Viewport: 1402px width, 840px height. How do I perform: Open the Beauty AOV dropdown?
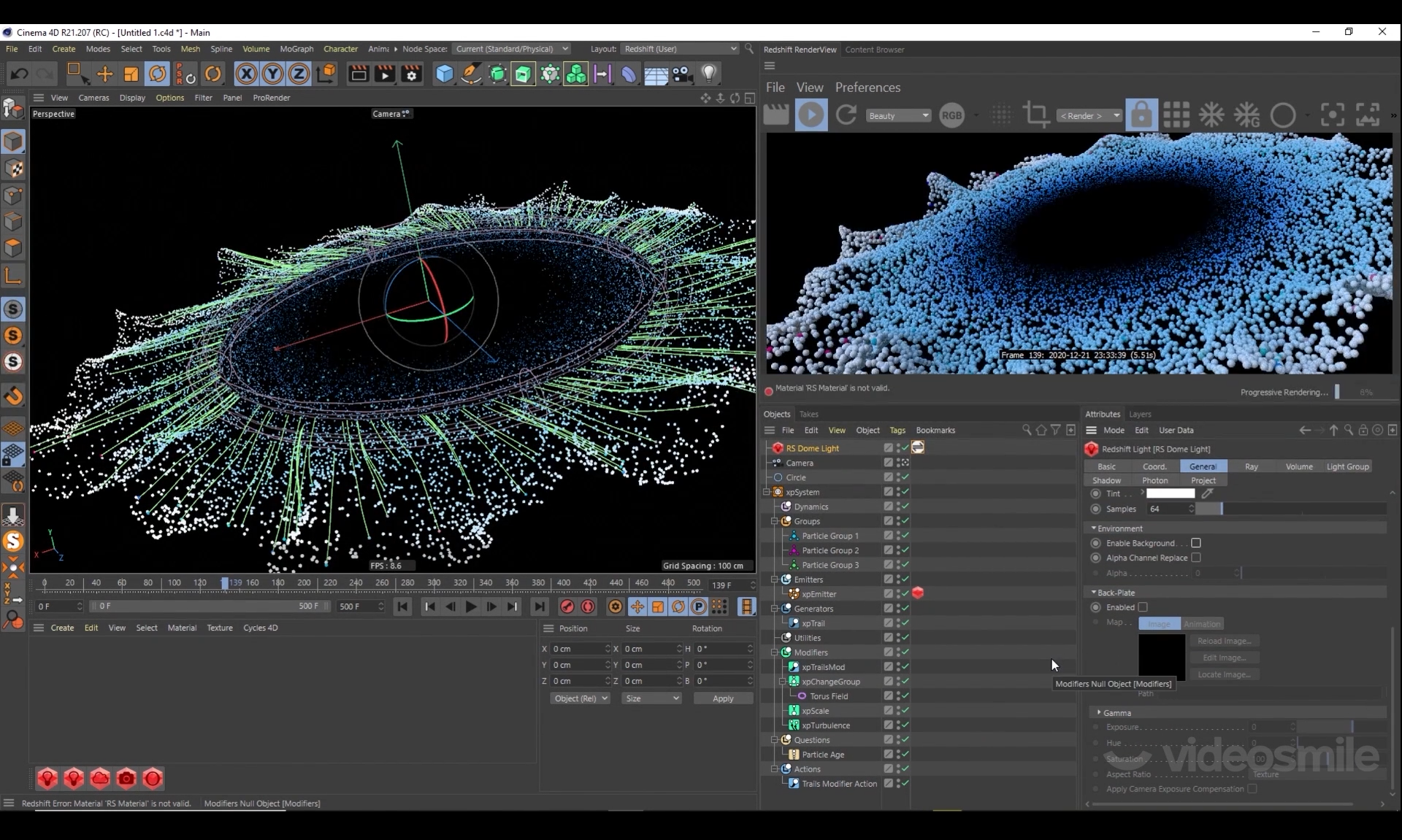[898, 115]
